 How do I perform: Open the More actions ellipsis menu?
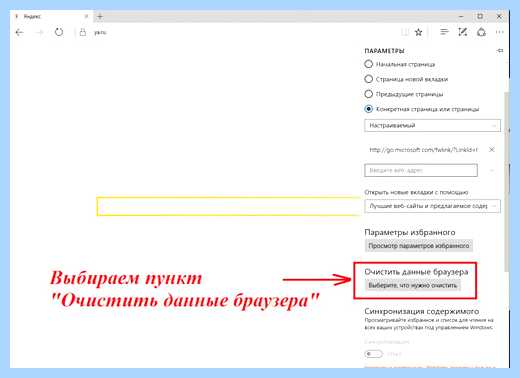click(x=499, y=32)
